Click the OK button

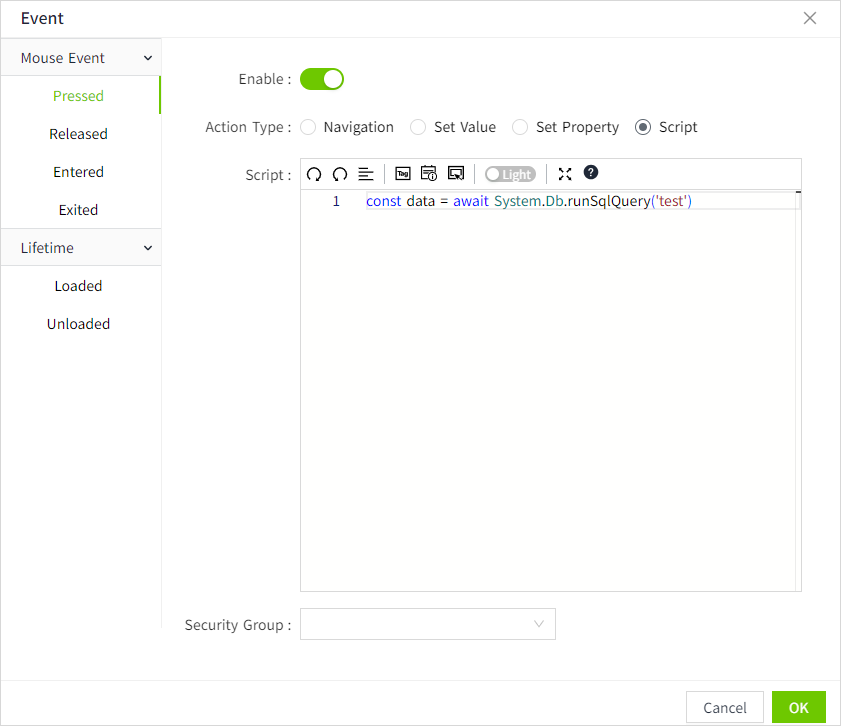pyautogui.click(x=798, y=708)
